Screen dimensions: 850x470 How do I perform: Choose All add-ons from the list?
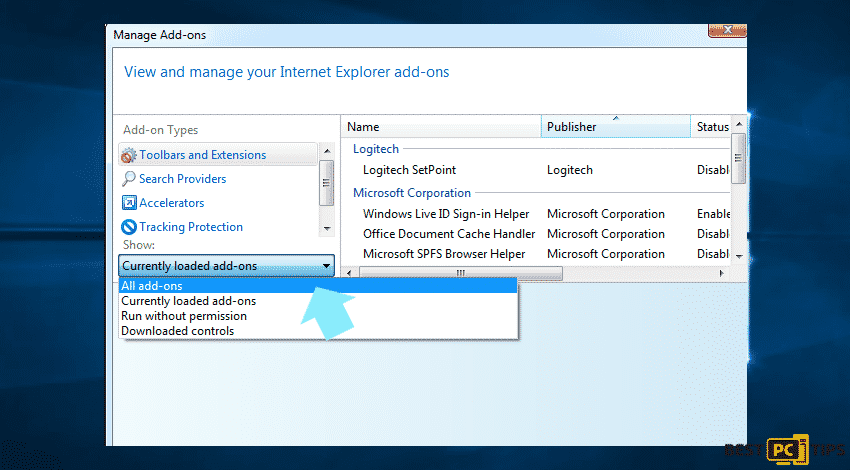point(318,286)
